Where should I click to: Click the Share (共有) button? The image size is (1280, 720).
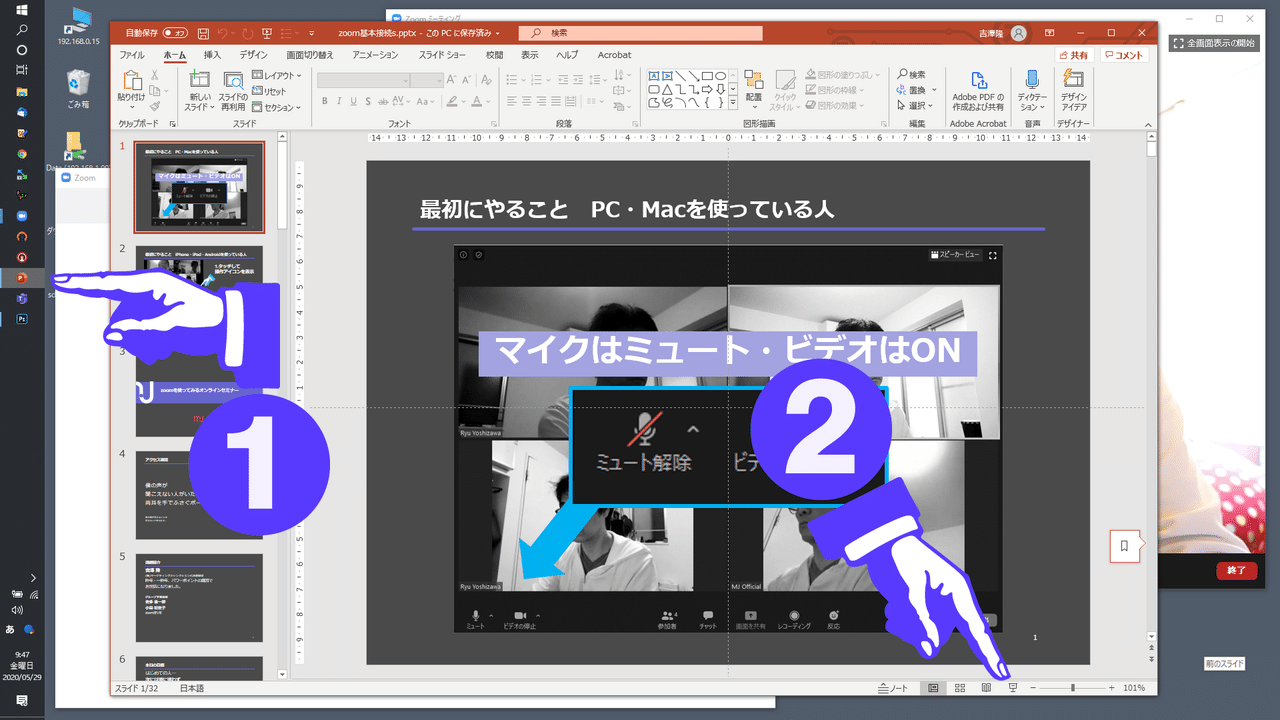pos(1074,55)
